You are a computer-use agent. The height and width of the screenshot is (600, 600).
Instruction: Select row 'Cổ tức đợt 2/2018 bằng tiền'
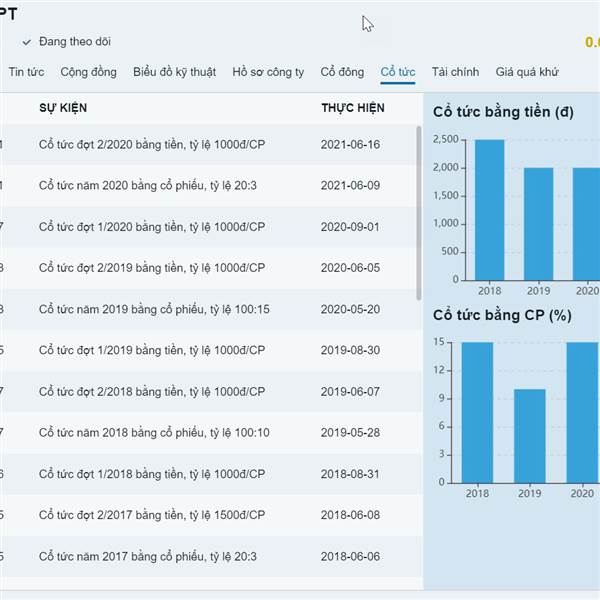pos(209,391)
